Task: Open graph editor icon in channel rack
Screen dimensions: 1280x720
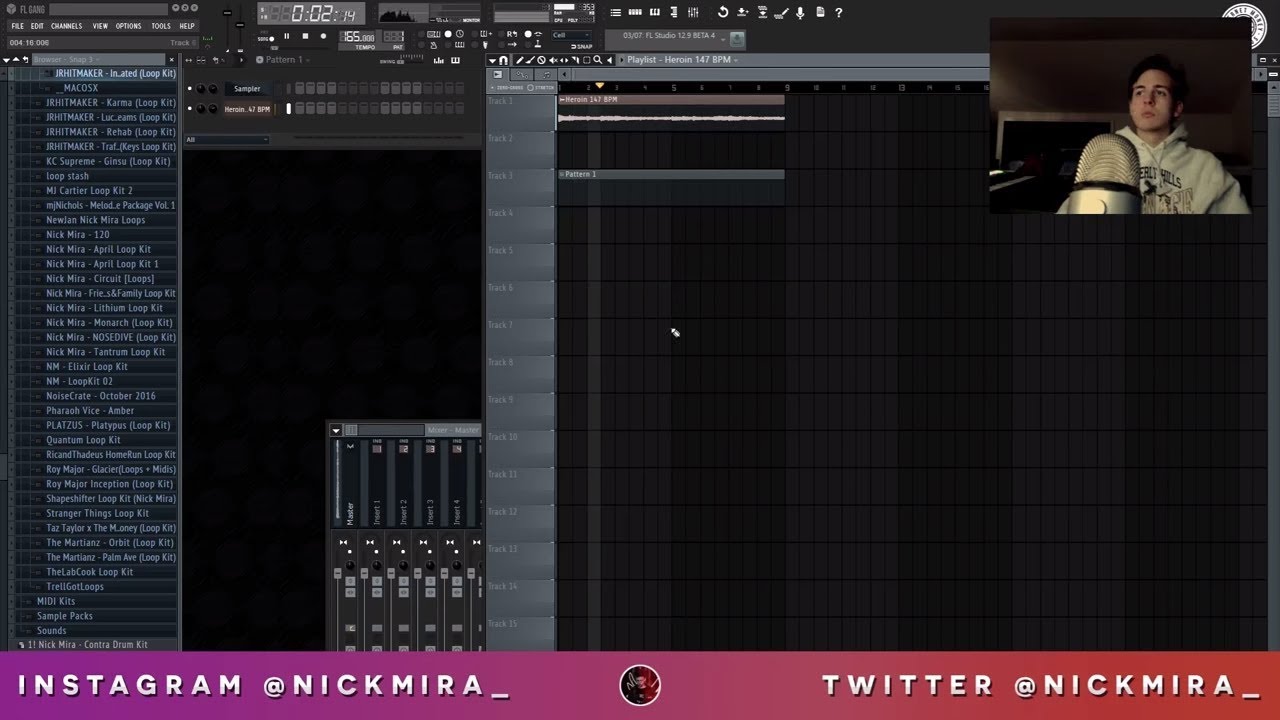Action: (x=438, y=60)
